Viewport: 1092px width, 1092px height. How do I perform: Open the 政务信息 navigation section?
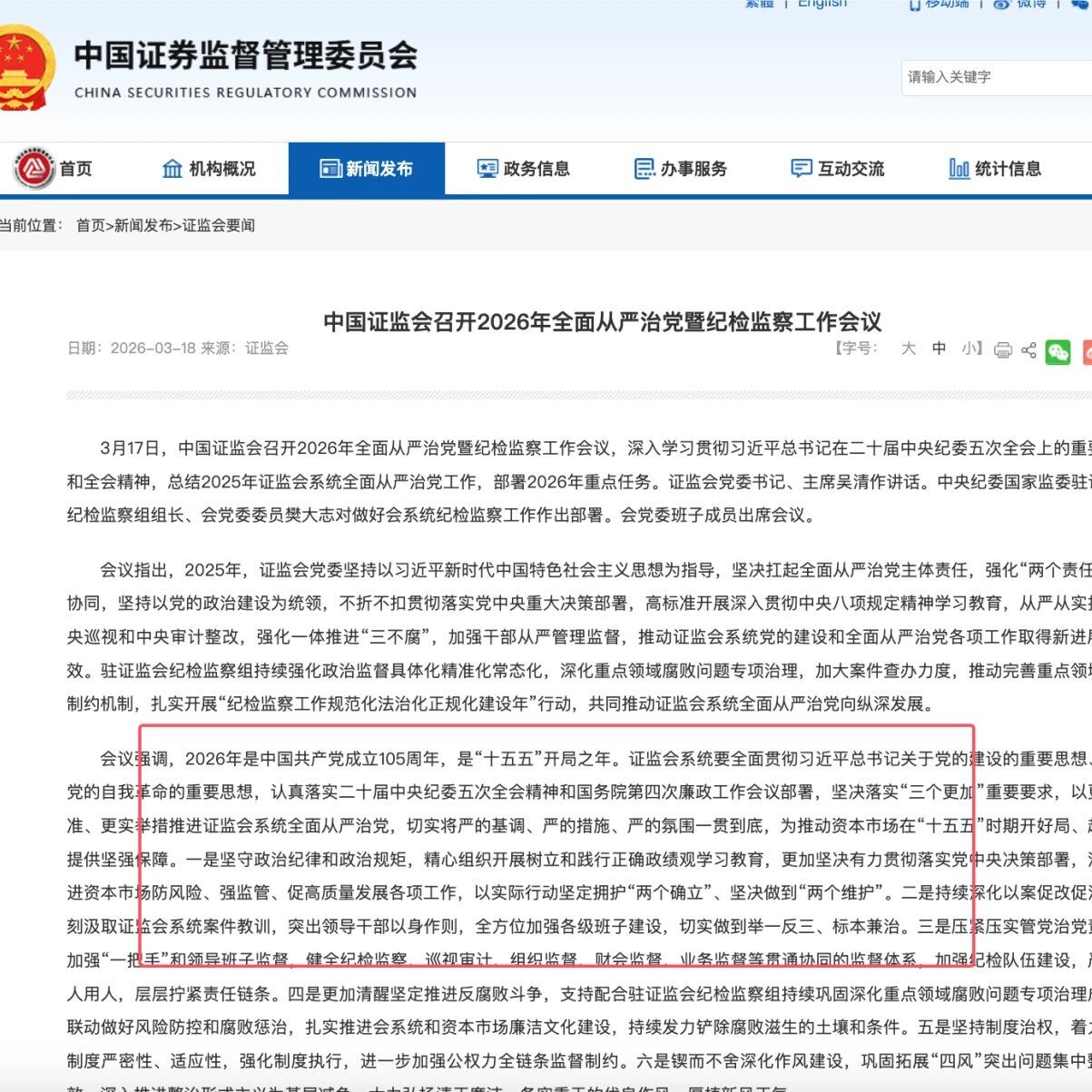pyautogui.click(x=523, y=168)
